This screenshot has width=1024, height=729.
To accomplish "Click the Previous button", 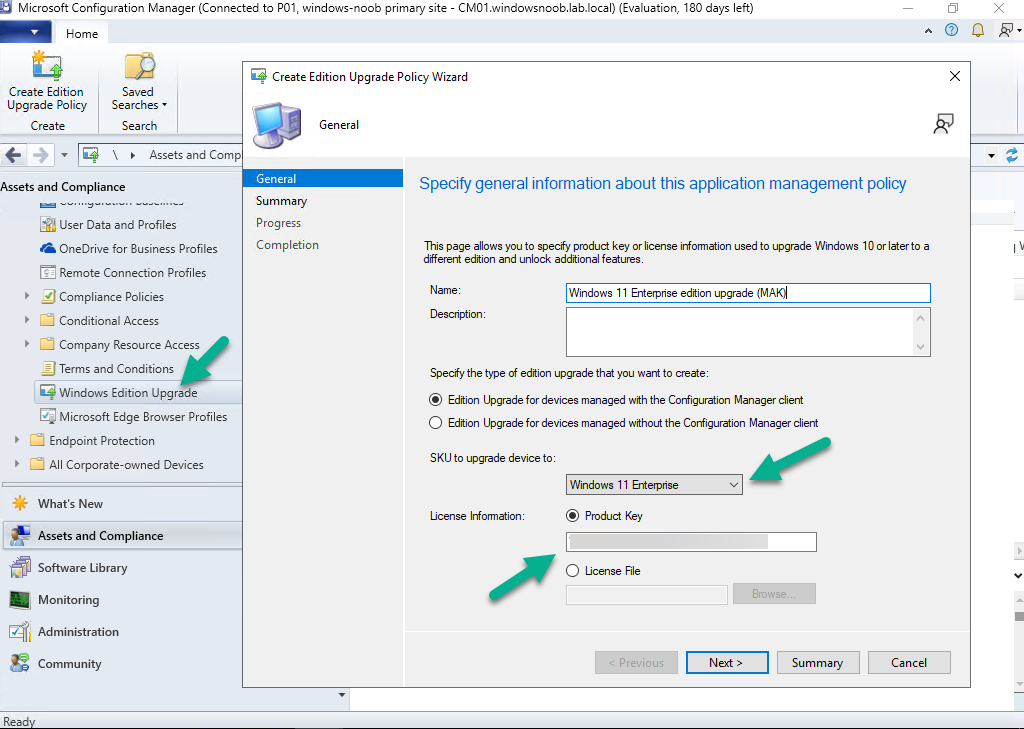I will tap(636, 662).
